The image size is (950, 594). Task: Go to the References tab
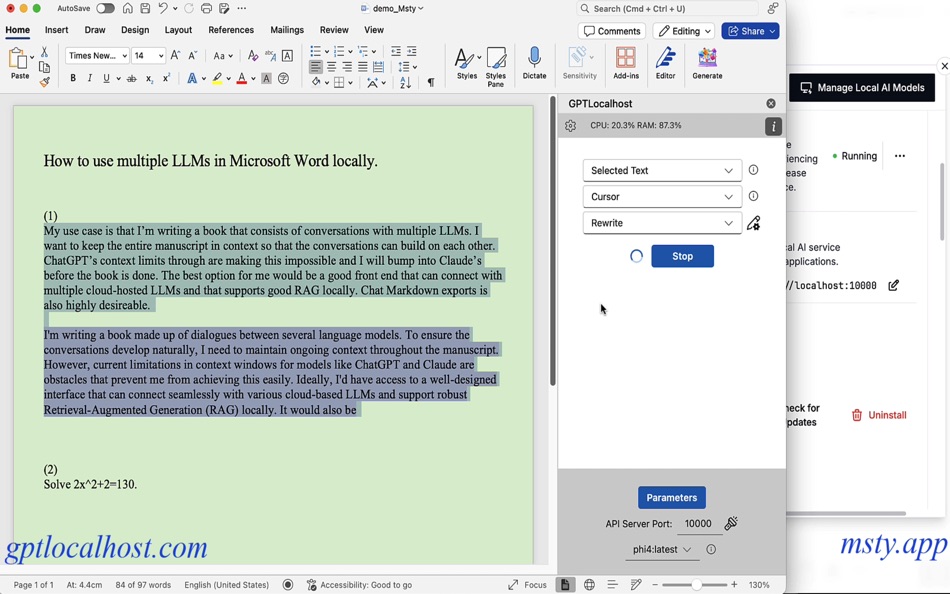tap(231, 30)
